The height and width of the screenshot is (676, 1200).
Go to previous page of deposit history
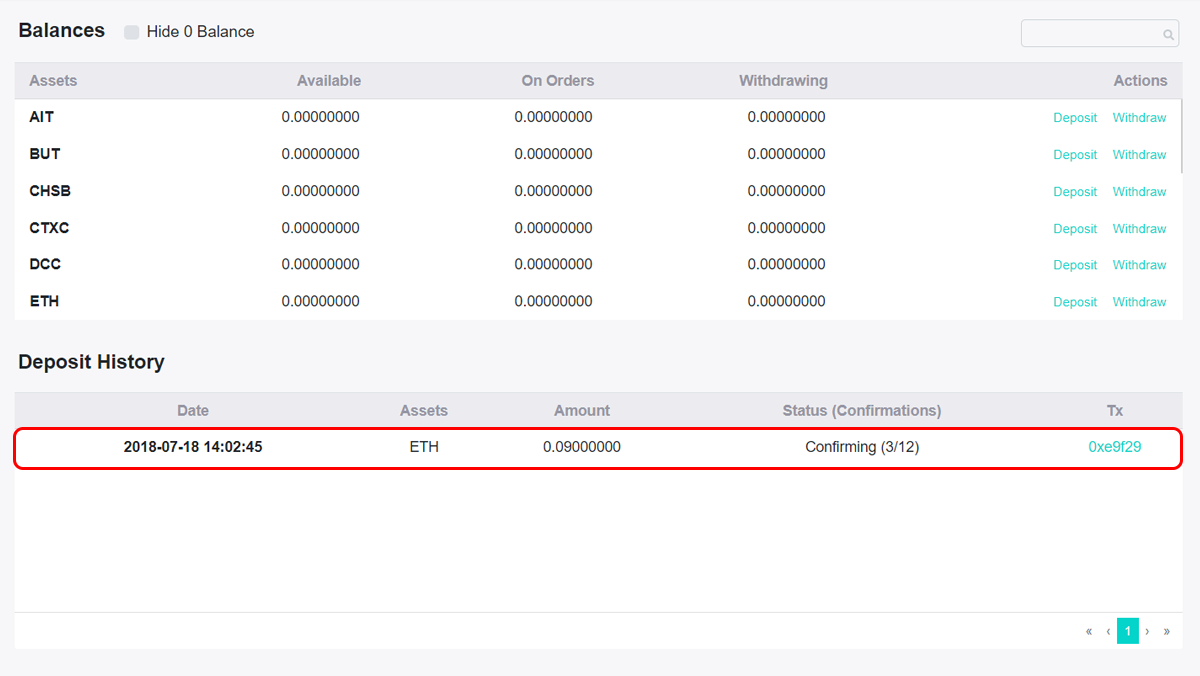click(1108, 632)
